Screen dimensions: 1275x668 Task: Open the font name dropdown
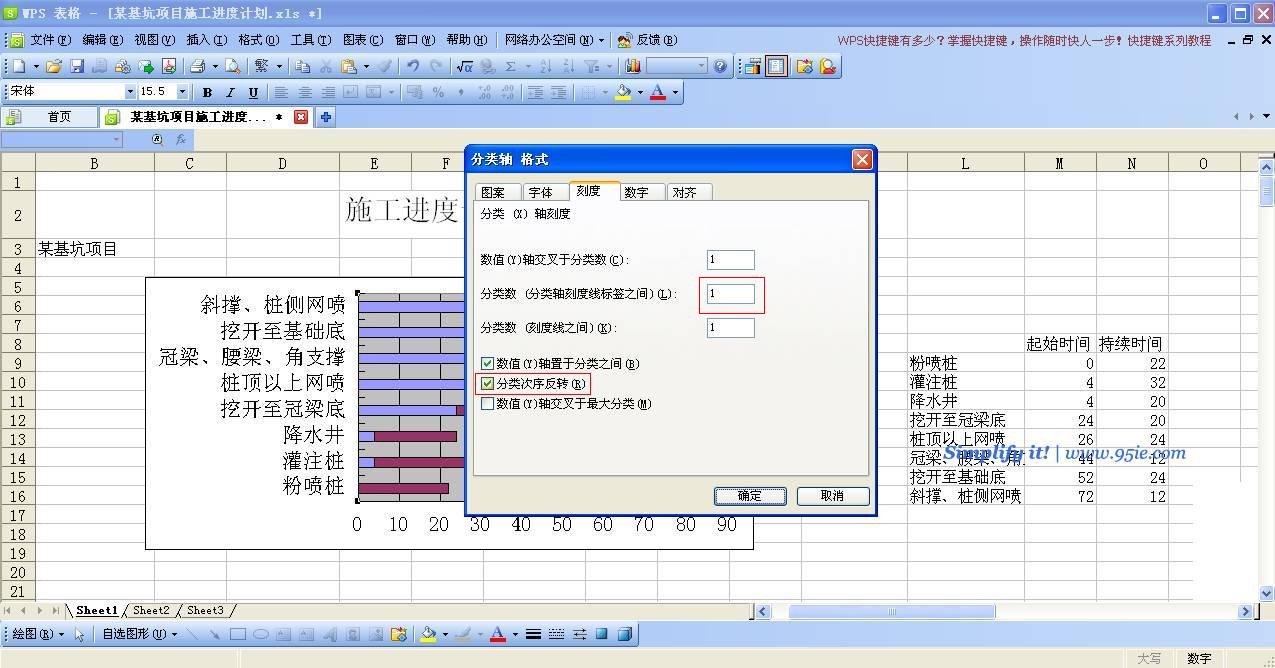coord(130,92)
